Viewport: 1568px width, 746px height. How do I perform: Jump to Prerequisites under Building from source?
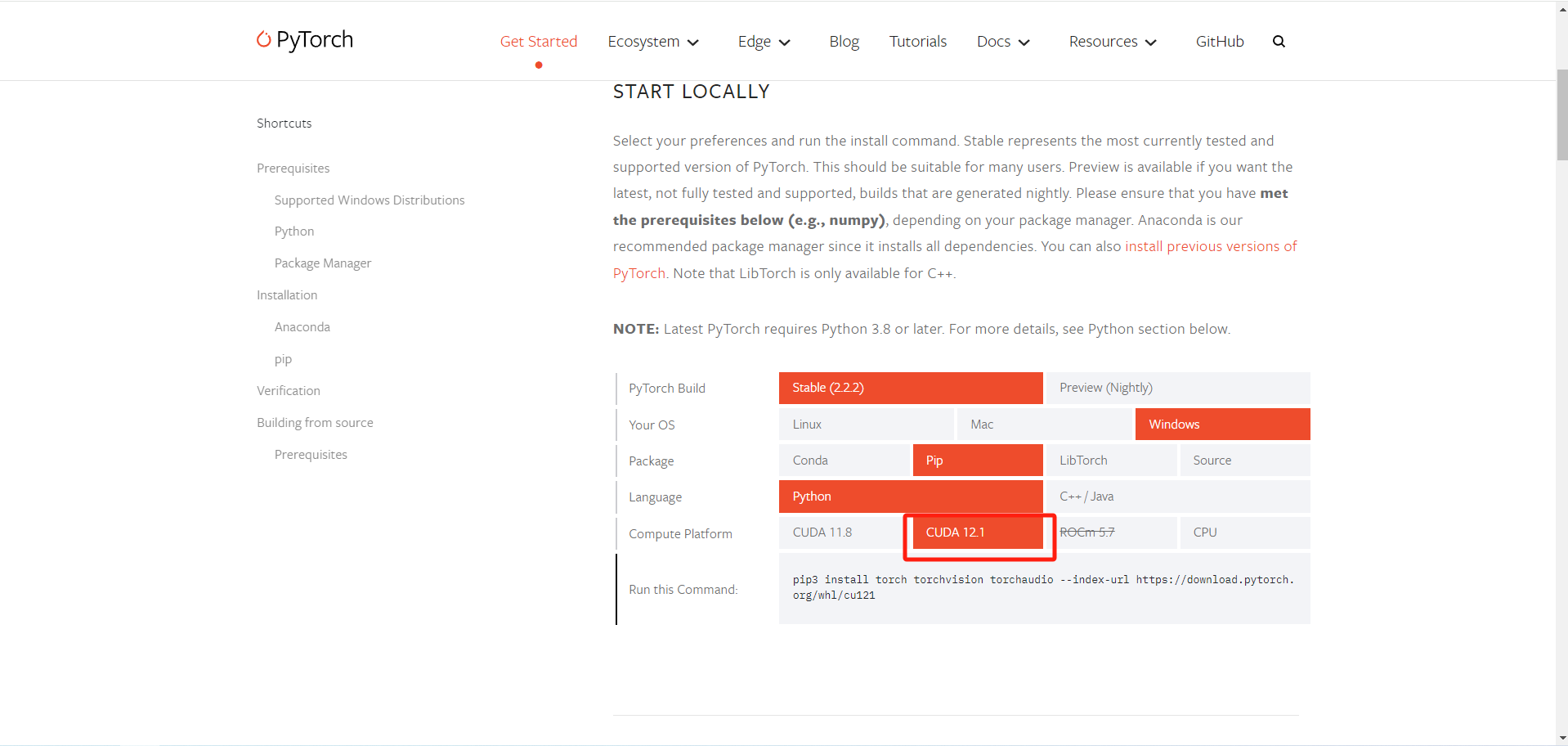pos(311,455)
